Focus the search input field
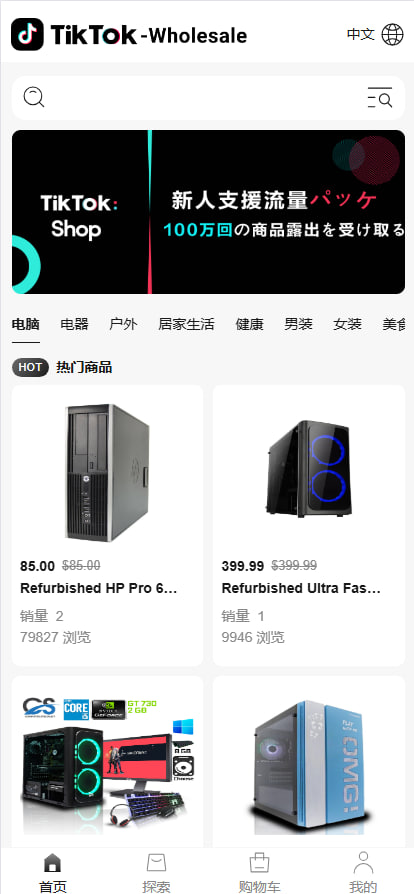 (205, 97)
